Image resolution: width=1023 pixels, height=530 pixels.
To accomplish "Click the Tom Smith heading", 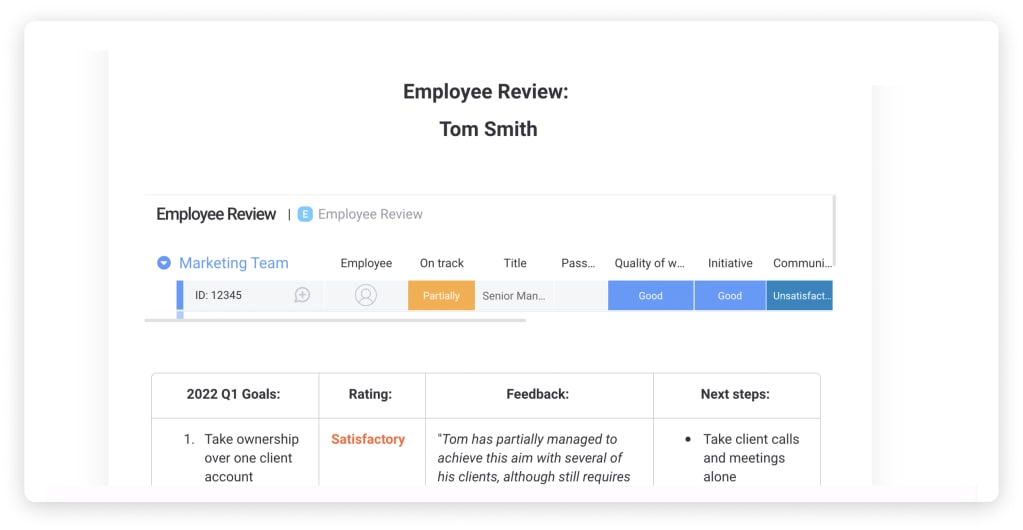I will (x=488, y=129).
